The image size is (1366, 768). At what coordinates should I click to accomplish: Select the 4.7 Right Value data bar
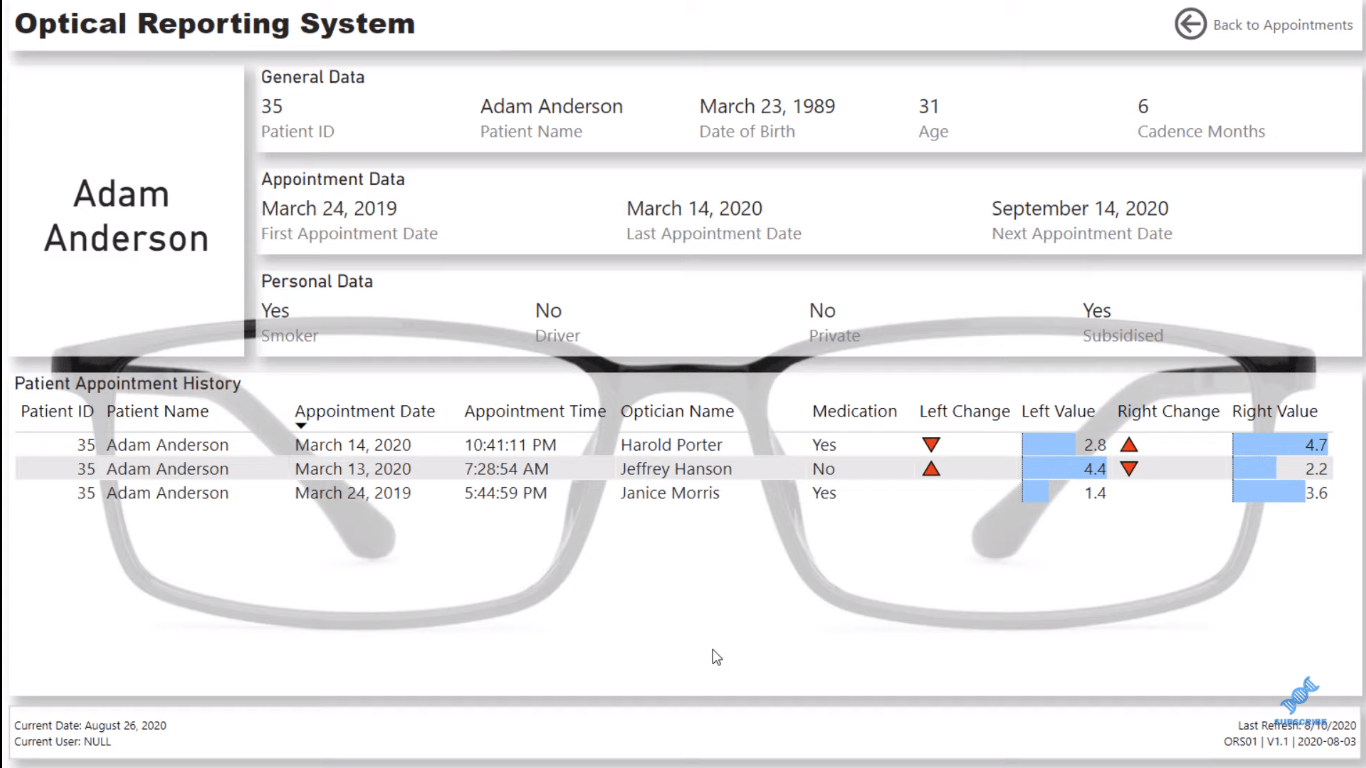tap(1280, 445)
